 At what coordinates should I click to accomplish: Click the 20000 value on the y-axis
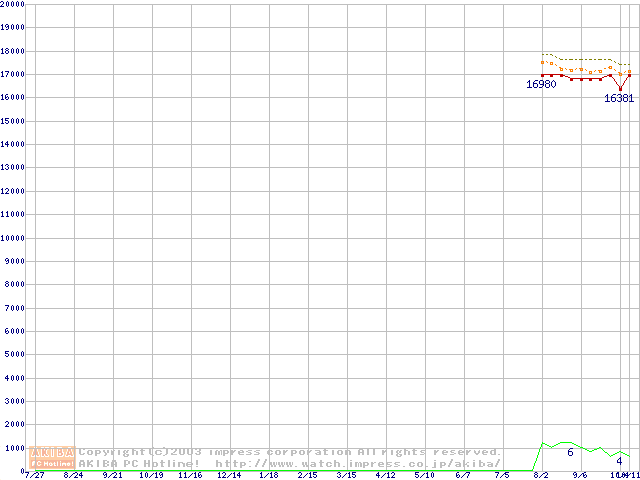click(x=14, y=5)
